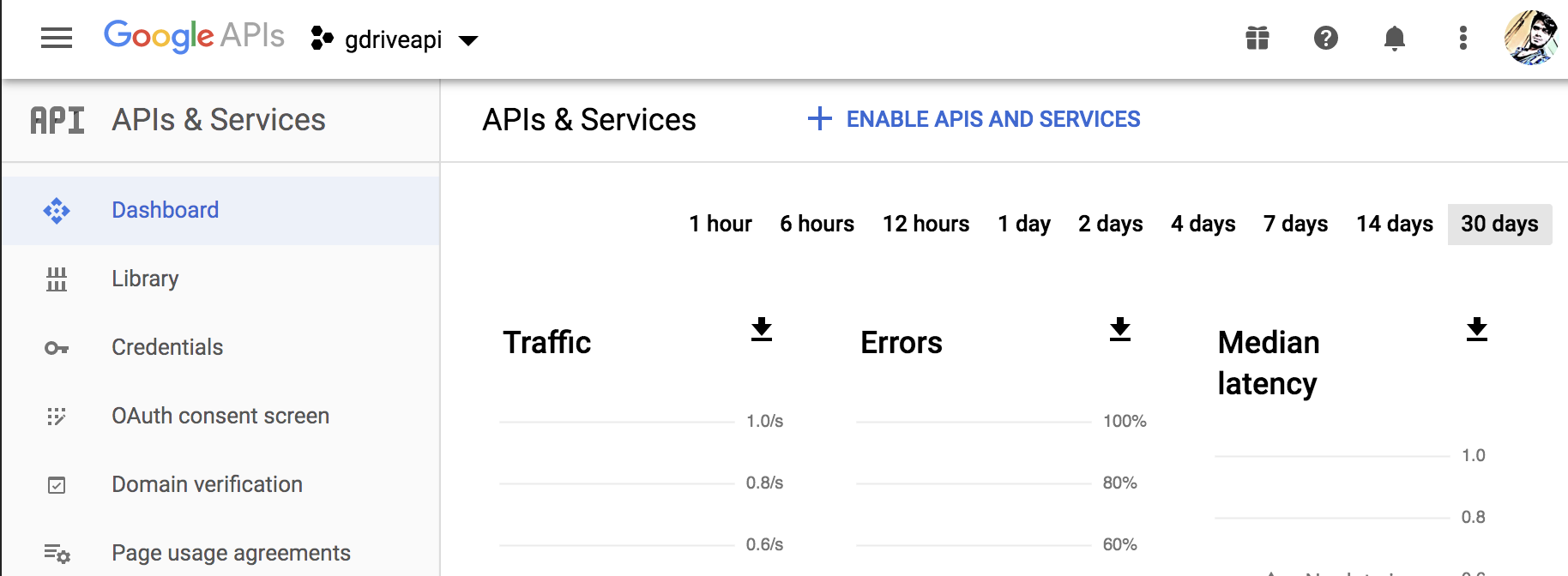Select the 4 days time range

tap(1203, 225)
